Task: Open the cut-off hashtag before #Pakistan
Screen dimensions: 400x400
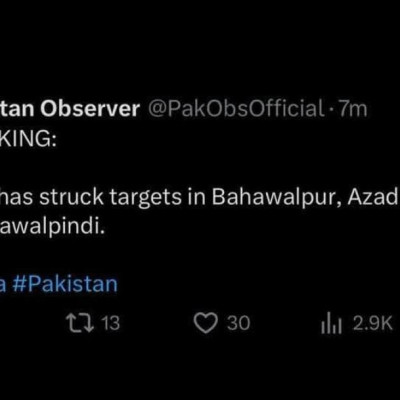Action: pyautogui.click(x=3, y=286)
